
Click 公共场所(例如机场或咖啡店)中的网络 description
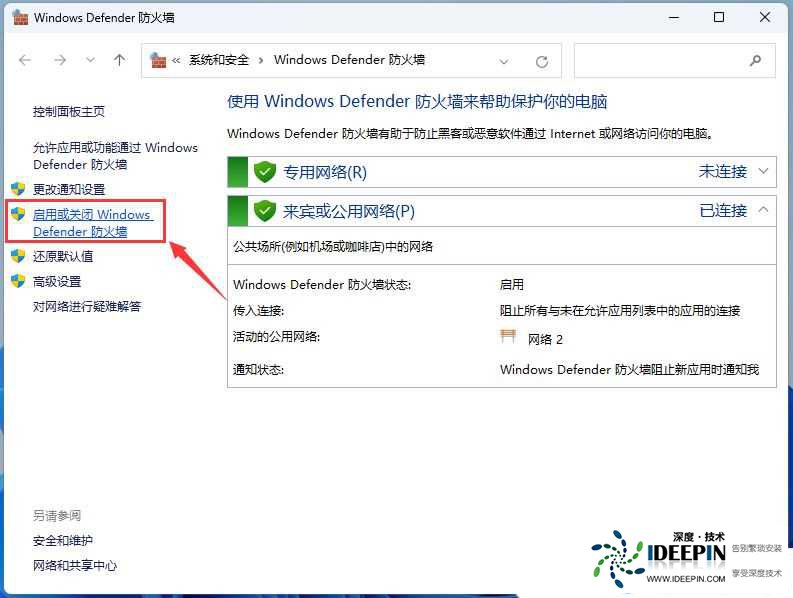pyautogui.click(x=333, y=246)
